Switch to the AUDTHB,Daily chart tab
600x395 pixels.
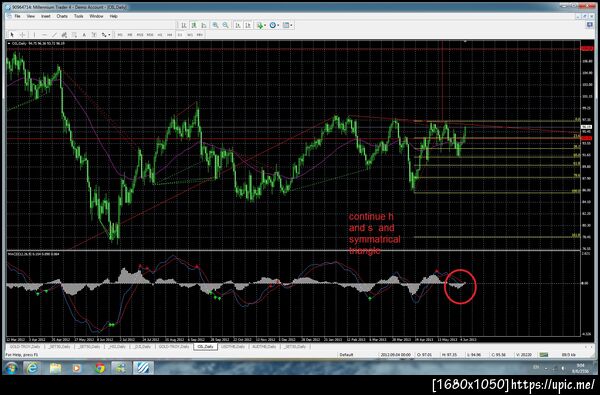point(264,347)
